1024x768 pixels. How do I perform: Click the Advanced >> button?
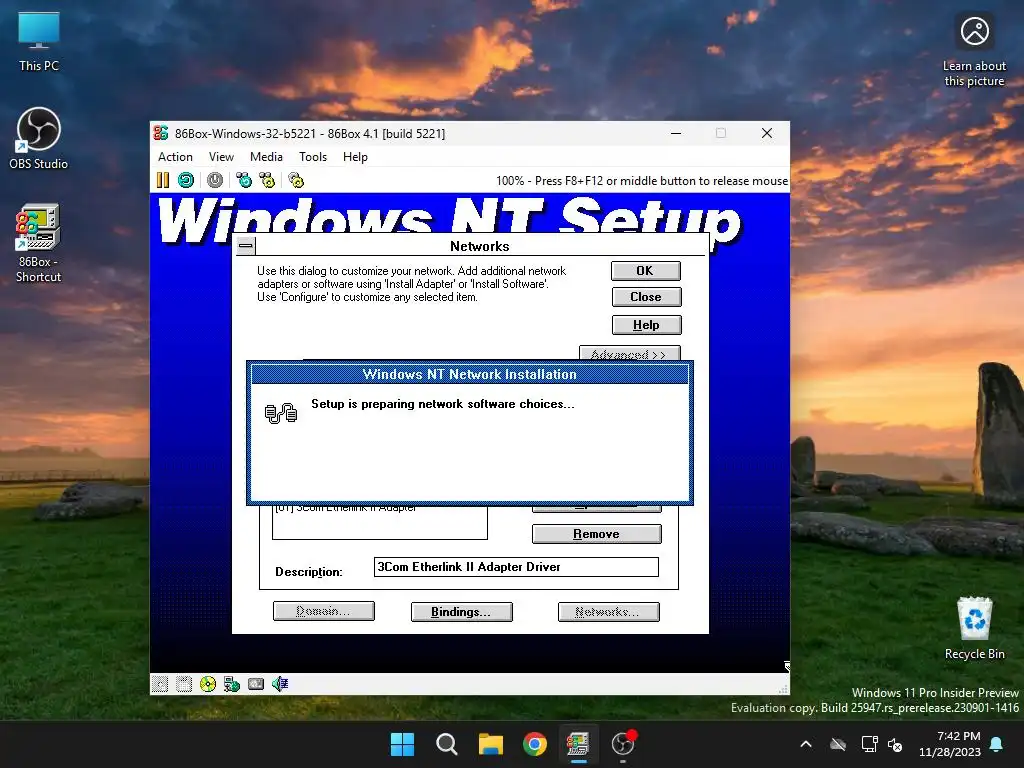point(630,353)
